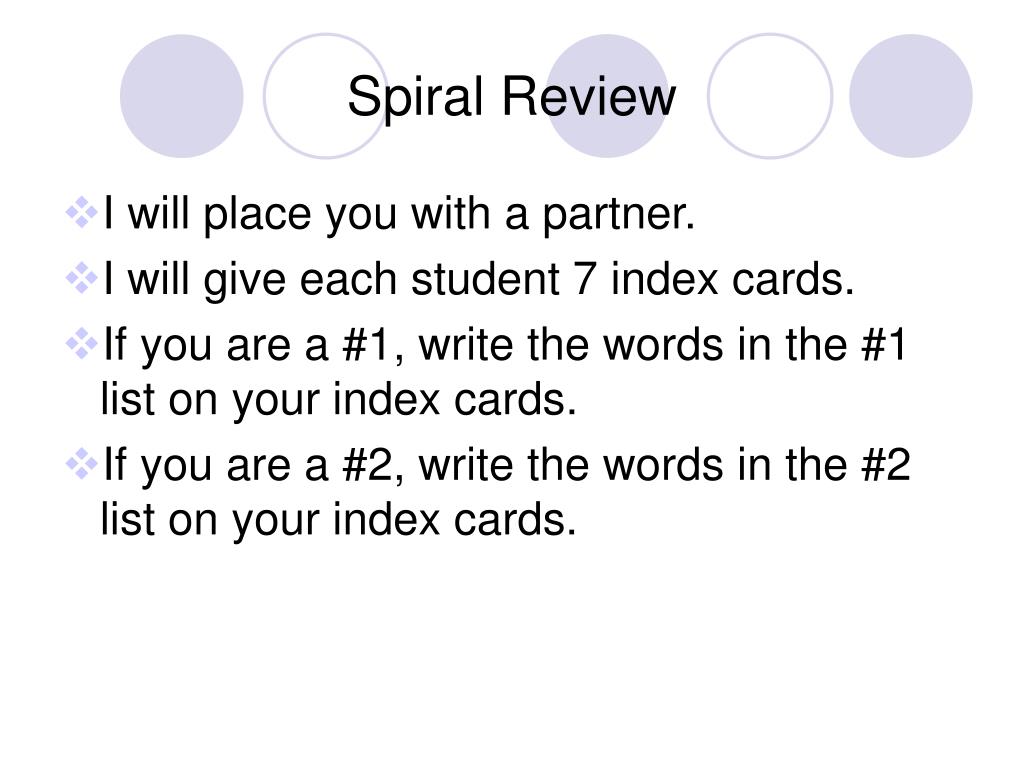Click the line 'I will give each student 7 index cards.'

coord(479,280)
